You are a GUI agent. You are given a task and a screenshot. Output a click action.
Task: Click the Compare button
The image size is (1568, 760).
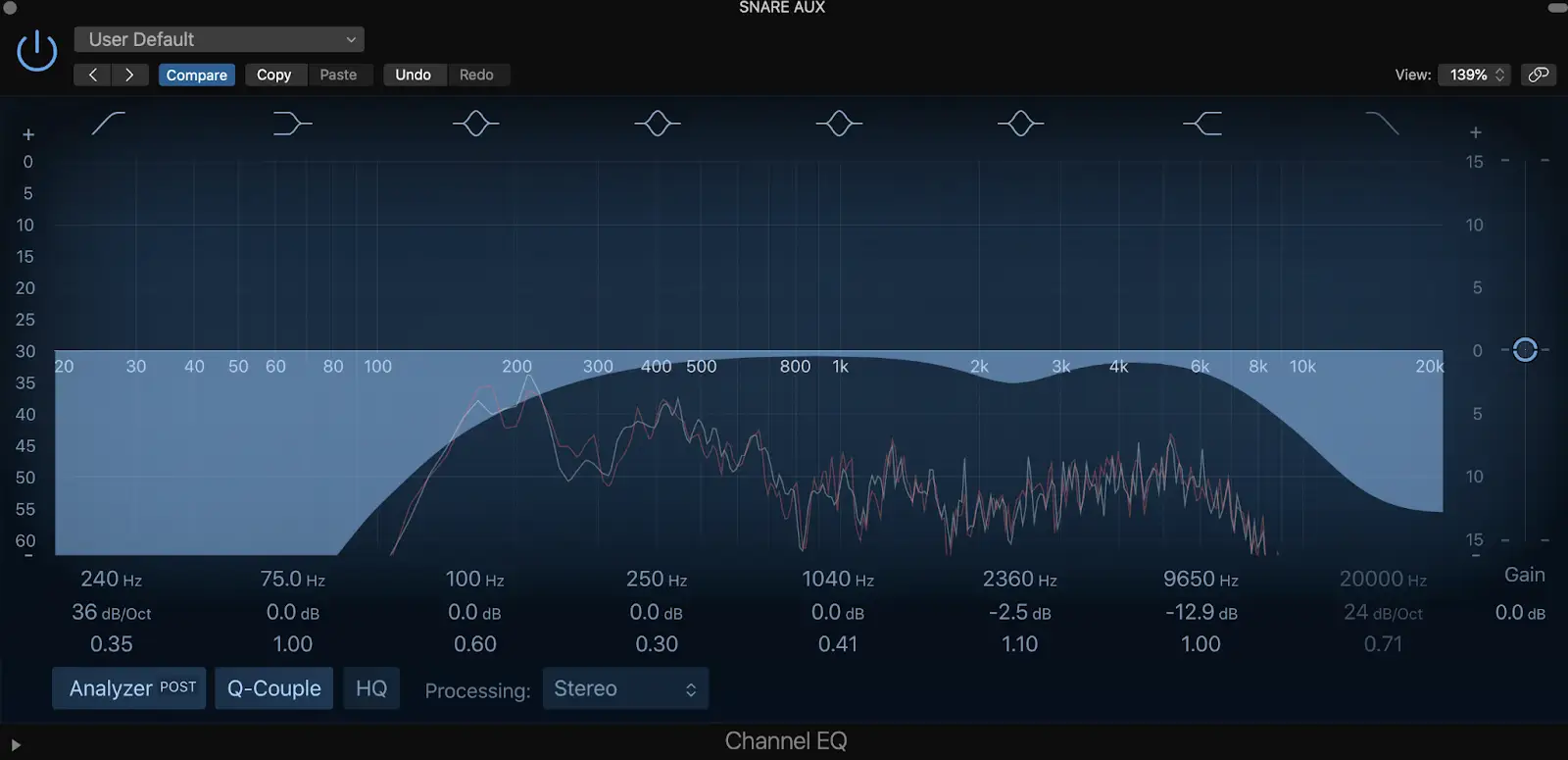(196, 75)
